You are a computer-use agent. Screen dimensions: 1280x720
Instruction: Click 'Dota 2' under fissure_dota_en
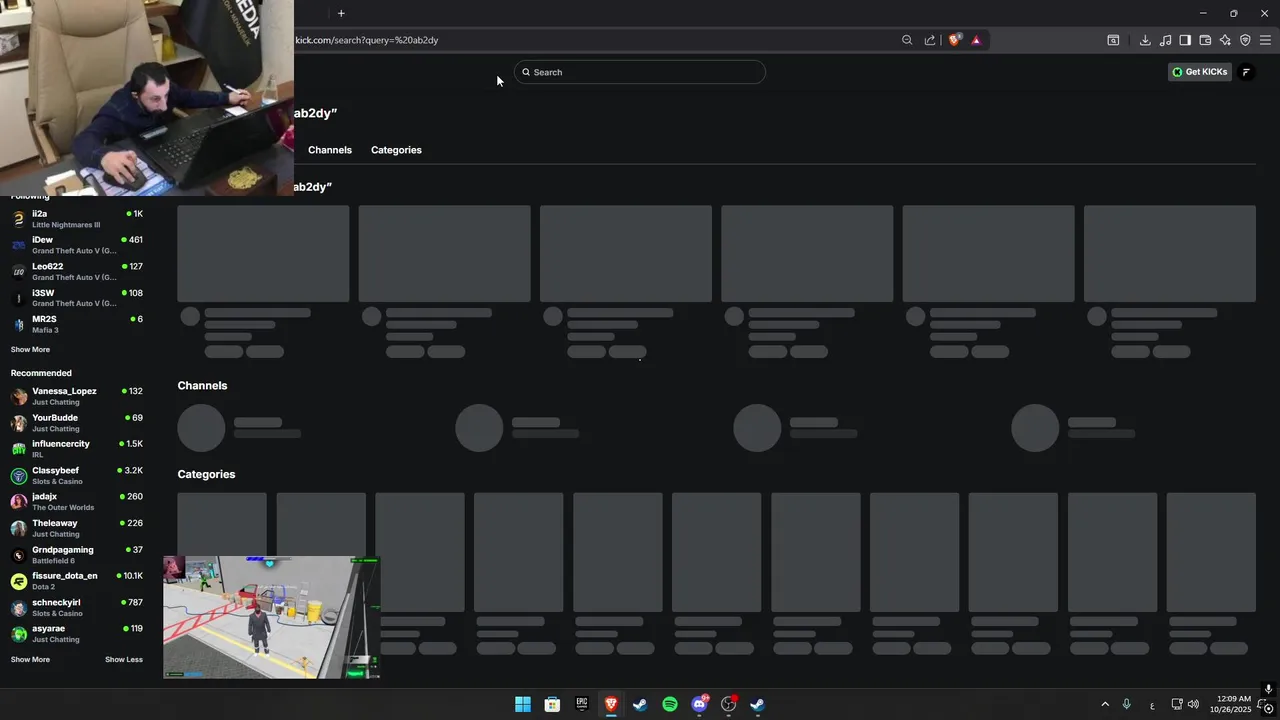43,587
